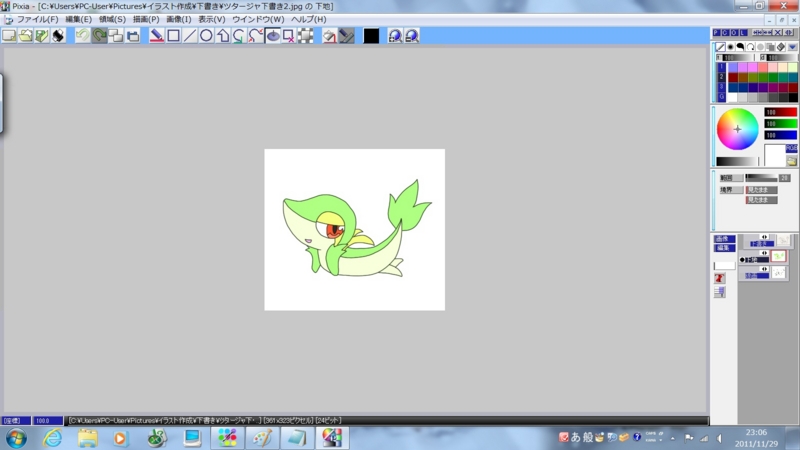Click the select-all region icon
Viewport: 800px width, 450px height.
pyautogui.click(x=306, y=35)
